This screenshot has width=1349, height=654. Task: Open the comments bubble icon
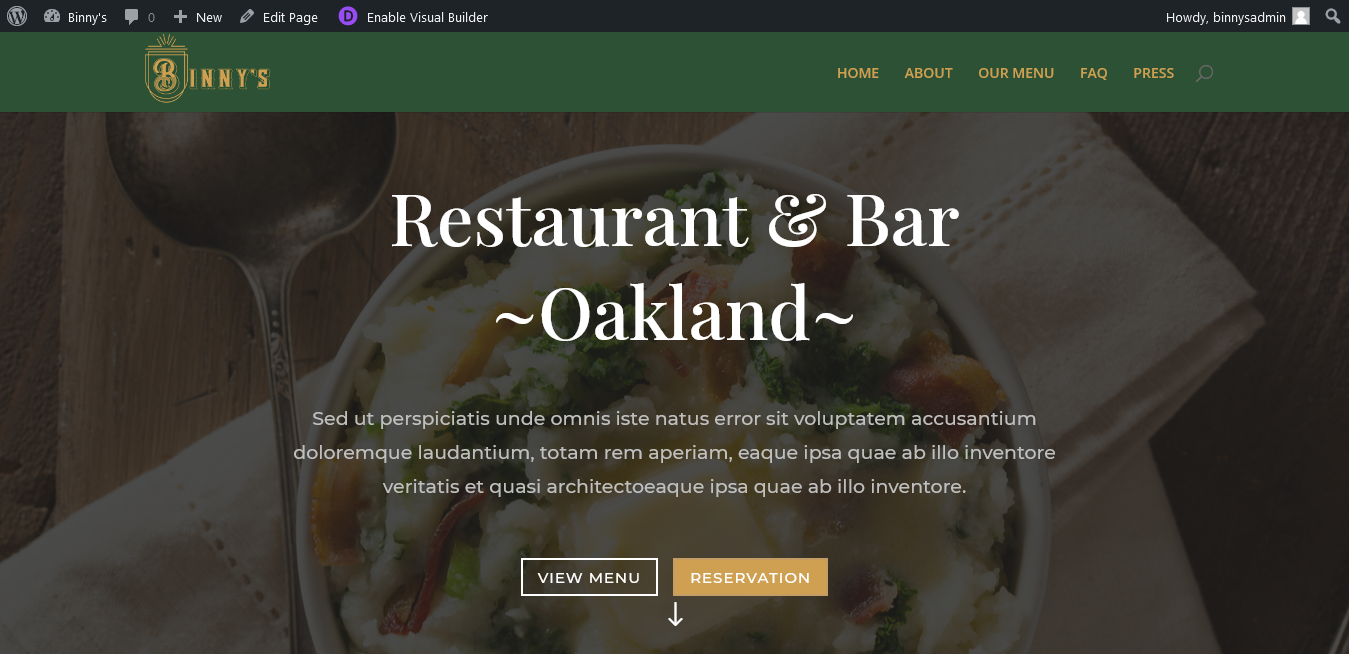[x=132, y=17]
